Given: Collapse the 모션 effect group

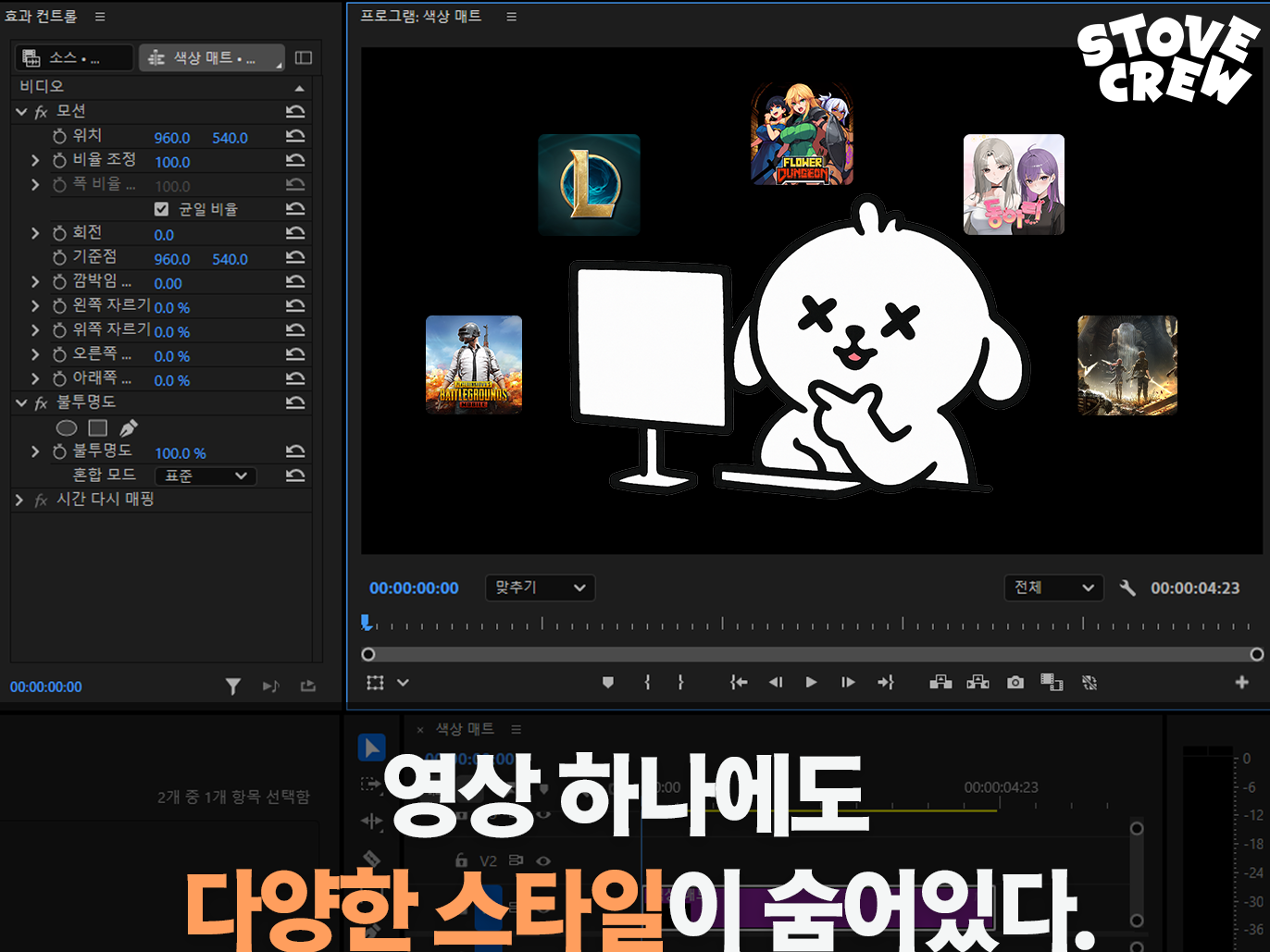Looking at the screenshot, I should pyautogui.click(x=21, y=112).
